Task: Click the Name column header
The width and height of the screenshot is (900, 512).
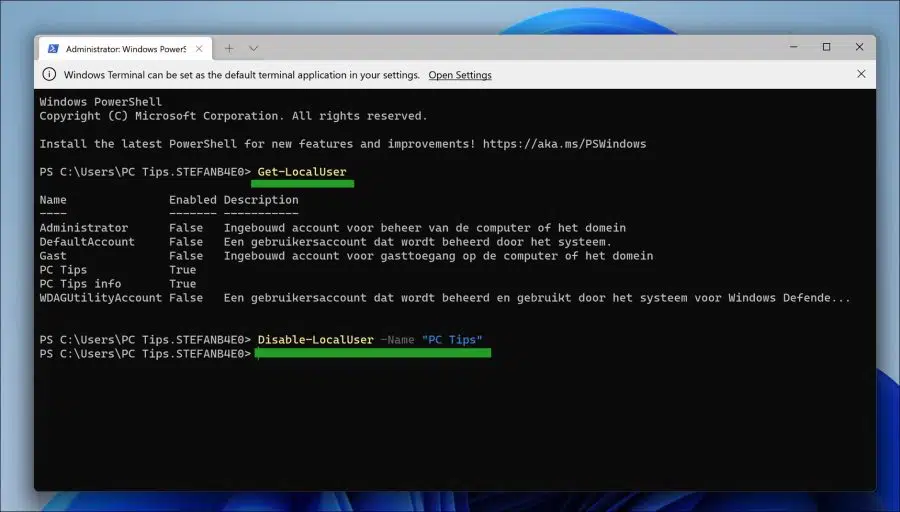Action: coord(53,200)
